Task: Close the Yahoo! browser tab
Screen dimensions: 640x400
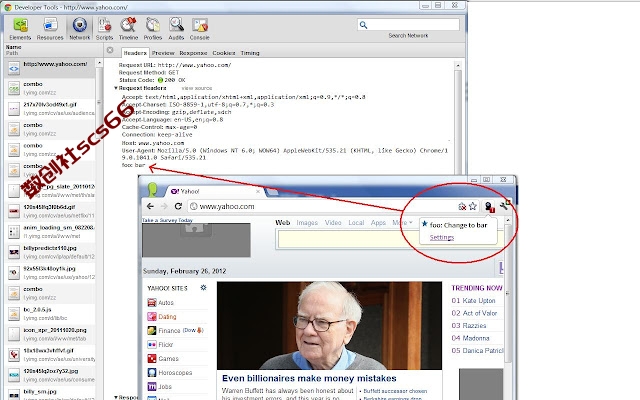Action: (x=258, y=191)
